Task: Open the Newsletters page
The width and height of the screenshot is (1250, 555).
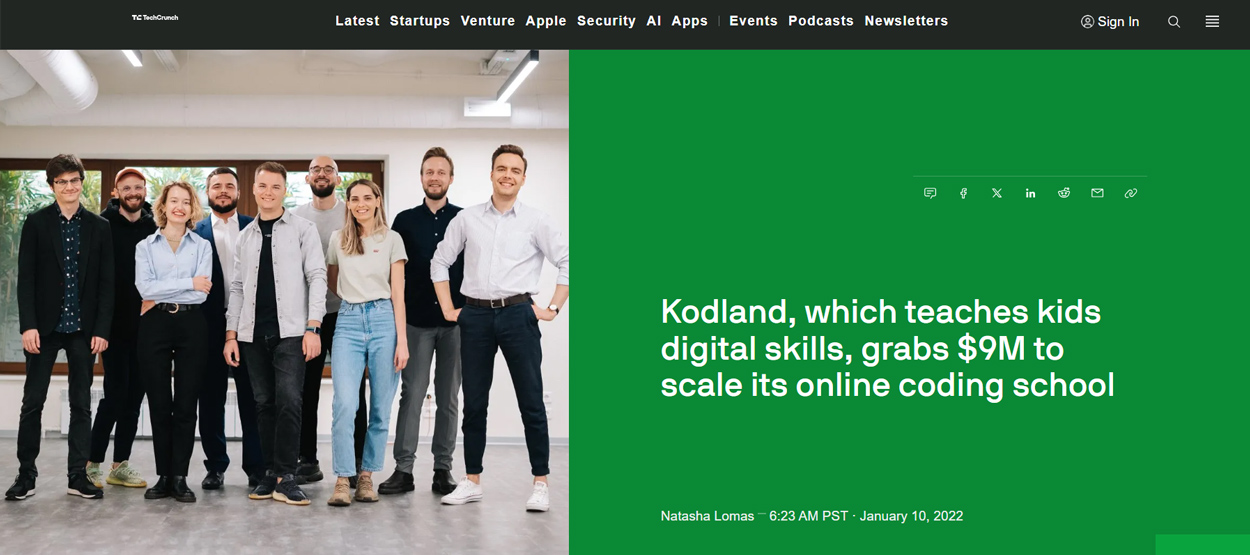Action: (906, 21)
